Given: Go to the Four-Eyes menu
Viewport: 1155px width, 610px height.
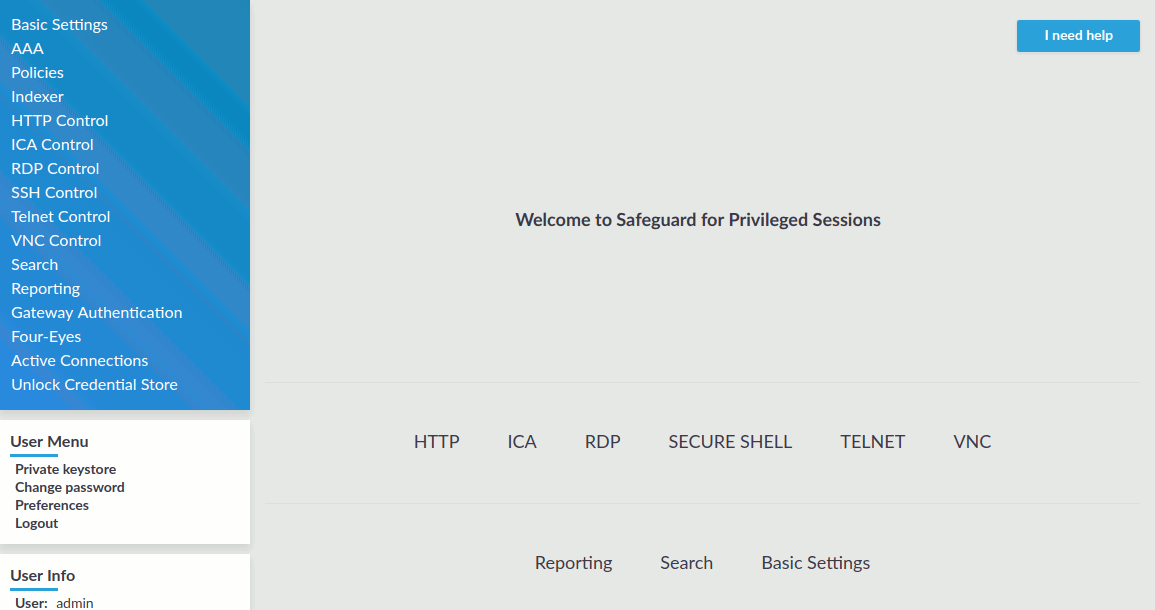Looking at the screenshot, I should 46,337.
